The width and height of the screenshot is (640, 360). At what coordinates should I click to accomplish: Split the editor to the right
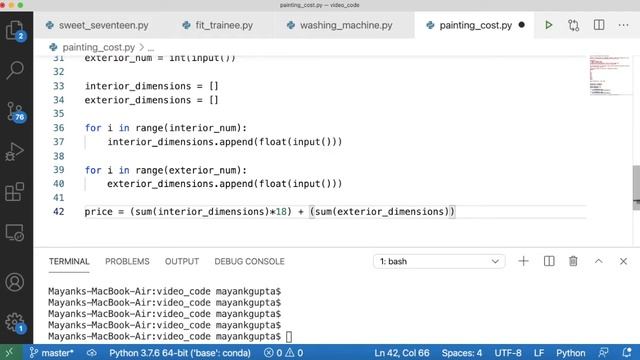click(x=599, y=25)
